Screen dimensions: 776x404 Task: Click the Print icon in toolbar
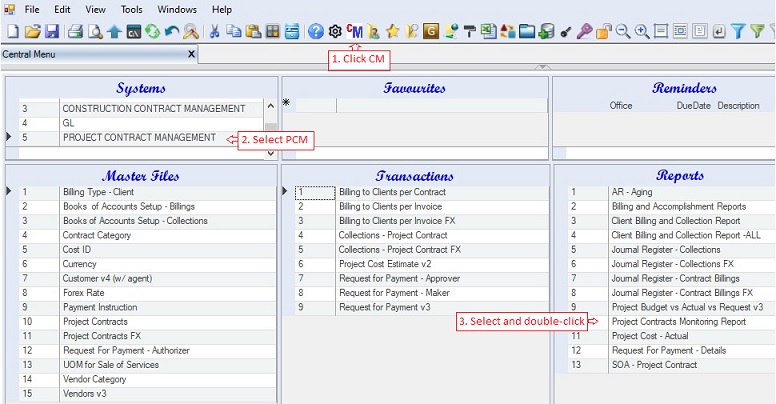pos(75,32)
